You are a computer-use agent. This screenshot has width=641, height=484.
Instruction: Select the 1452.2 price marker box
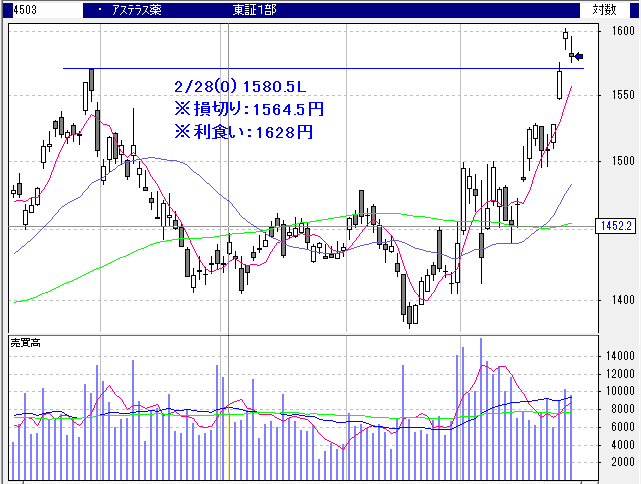[x=612, y=226]
